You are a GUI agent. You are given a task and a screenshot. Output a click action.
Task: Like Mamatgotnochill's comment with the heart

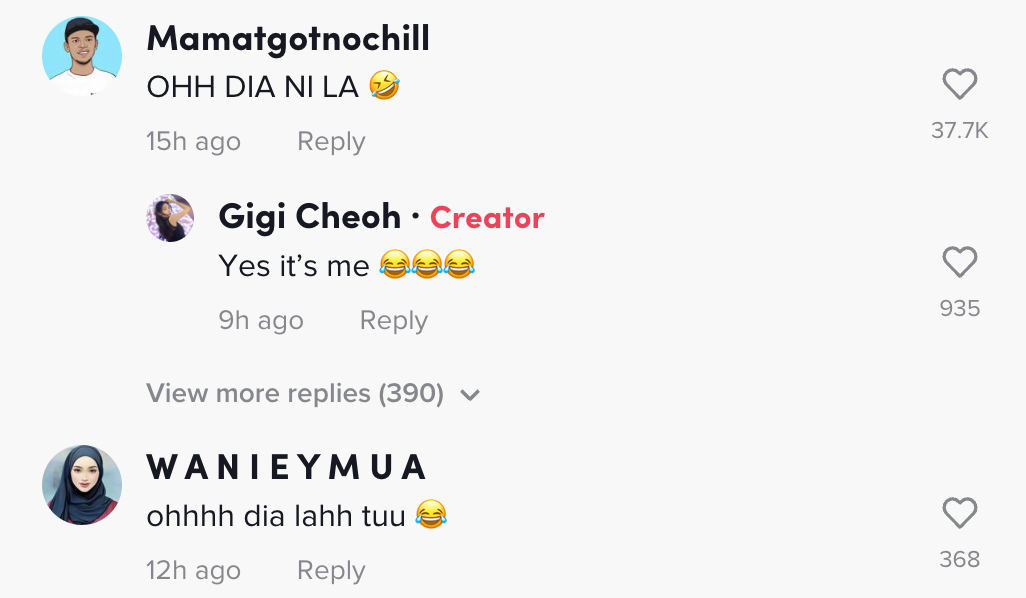tap(959, 85)
